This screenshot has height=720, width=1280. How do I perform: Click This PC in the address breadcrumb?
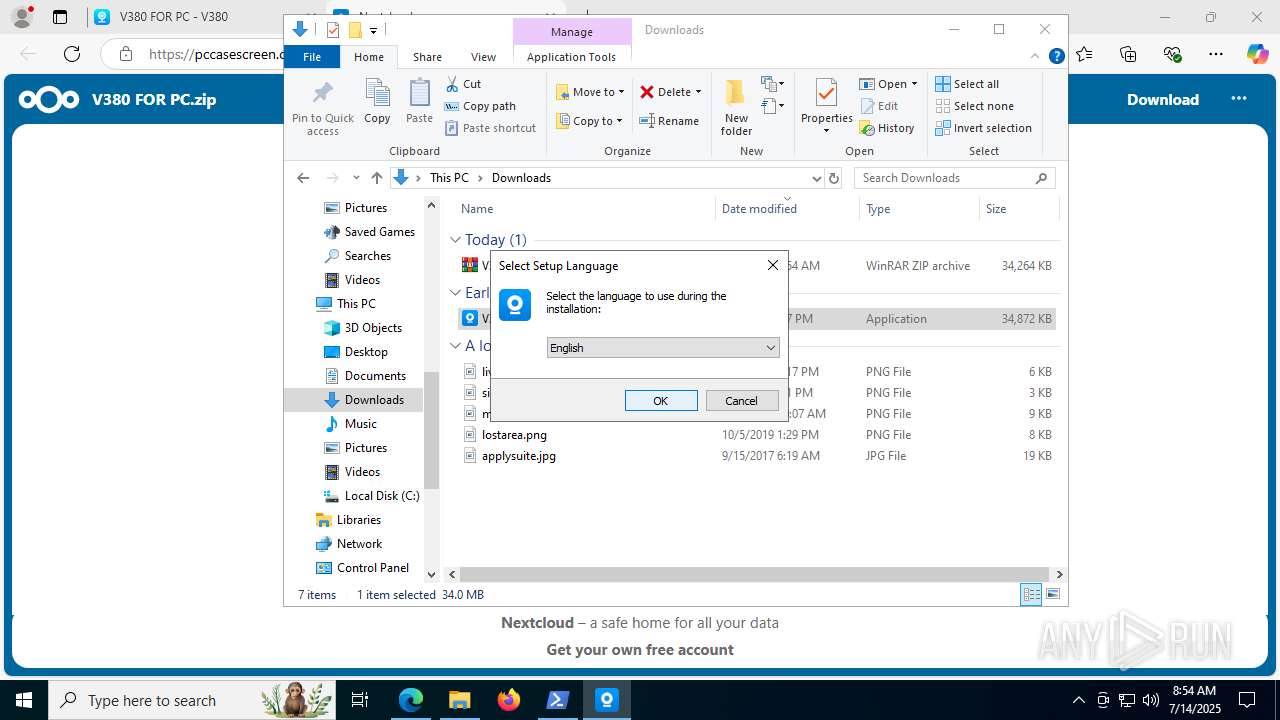[x=449, y=178]
